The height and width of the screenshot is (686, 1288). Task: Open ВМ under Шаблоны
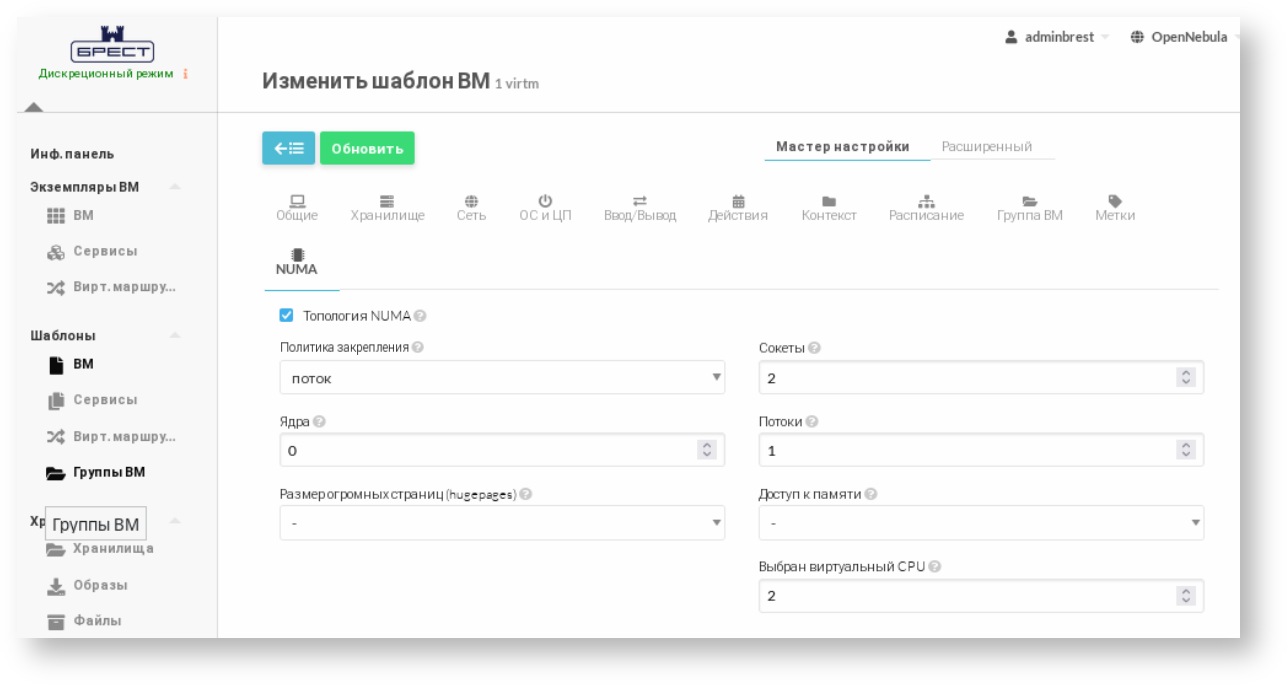pos(70,364)
